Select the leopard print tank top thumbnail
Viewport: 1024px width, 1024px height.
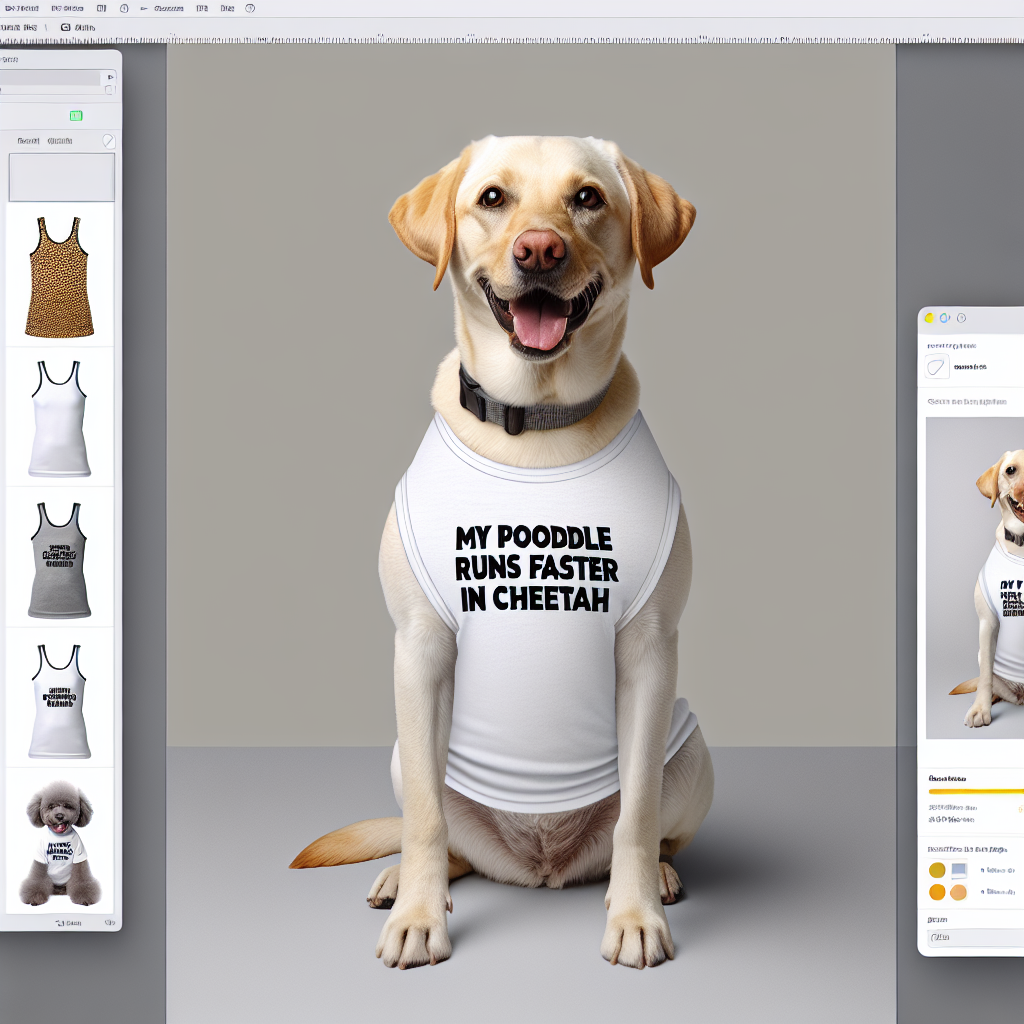(59, 277)
